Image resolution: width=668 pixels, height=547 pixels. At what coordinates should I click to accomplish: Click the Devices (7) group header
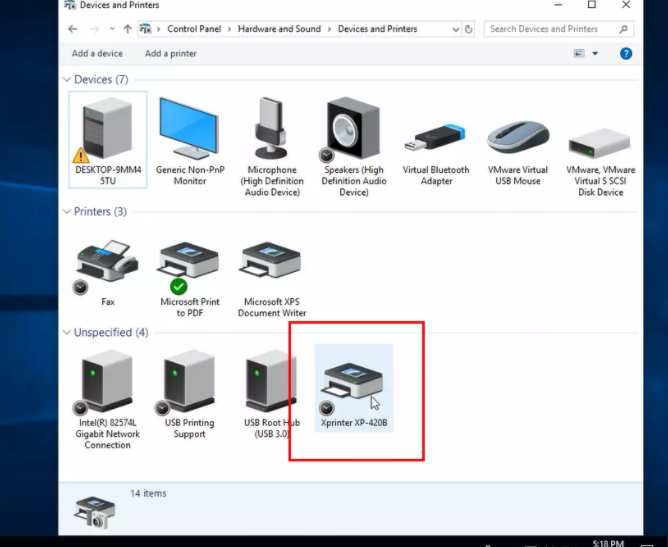coord(101,80)
